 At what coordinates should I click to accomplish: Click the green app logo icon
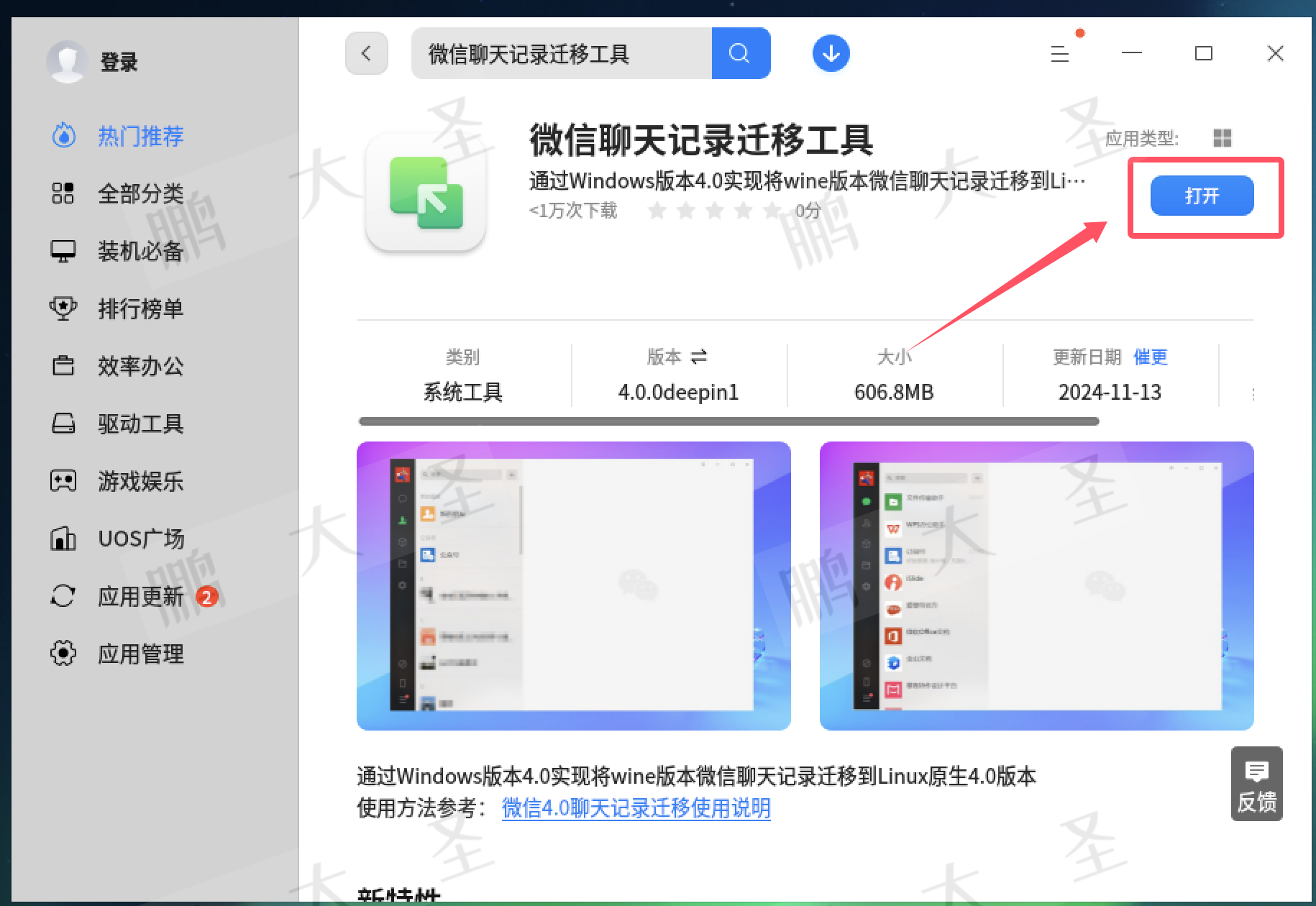pyautogui.click(x=426, y=192)
